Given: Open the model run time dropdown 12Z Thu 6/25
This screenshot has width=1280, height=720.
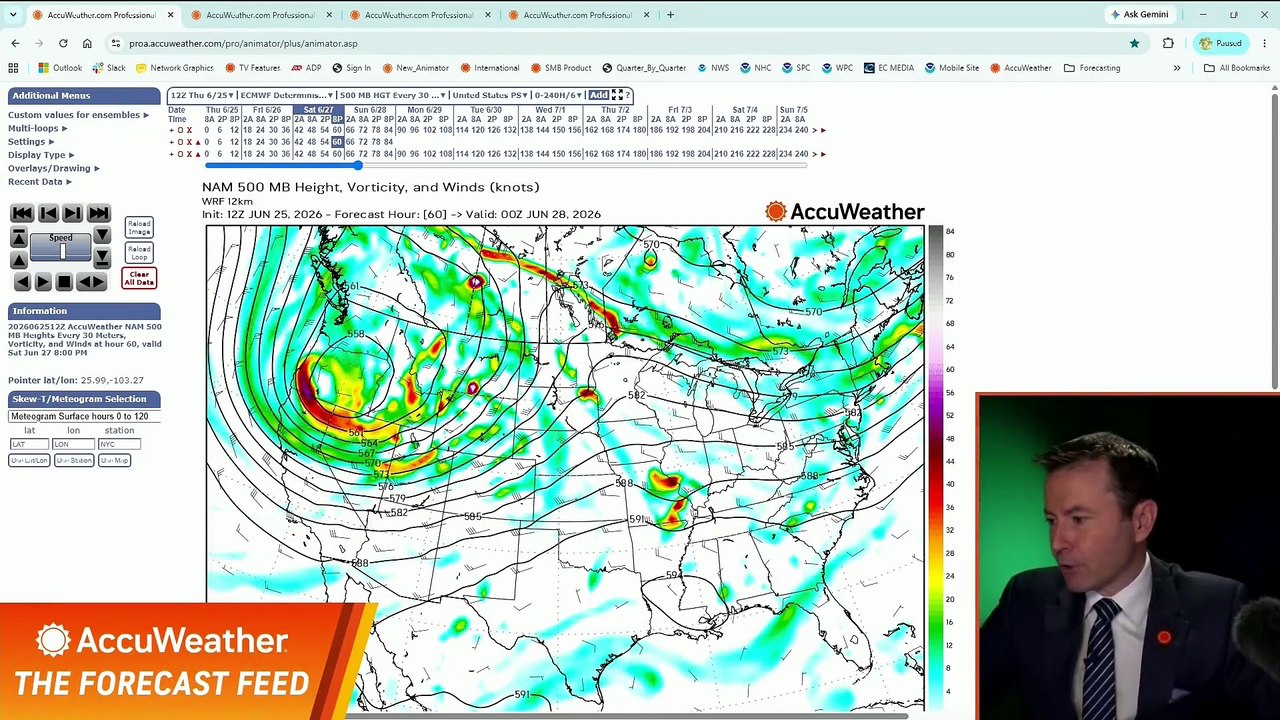Looking at the screenshot, I should click(202, 95).
